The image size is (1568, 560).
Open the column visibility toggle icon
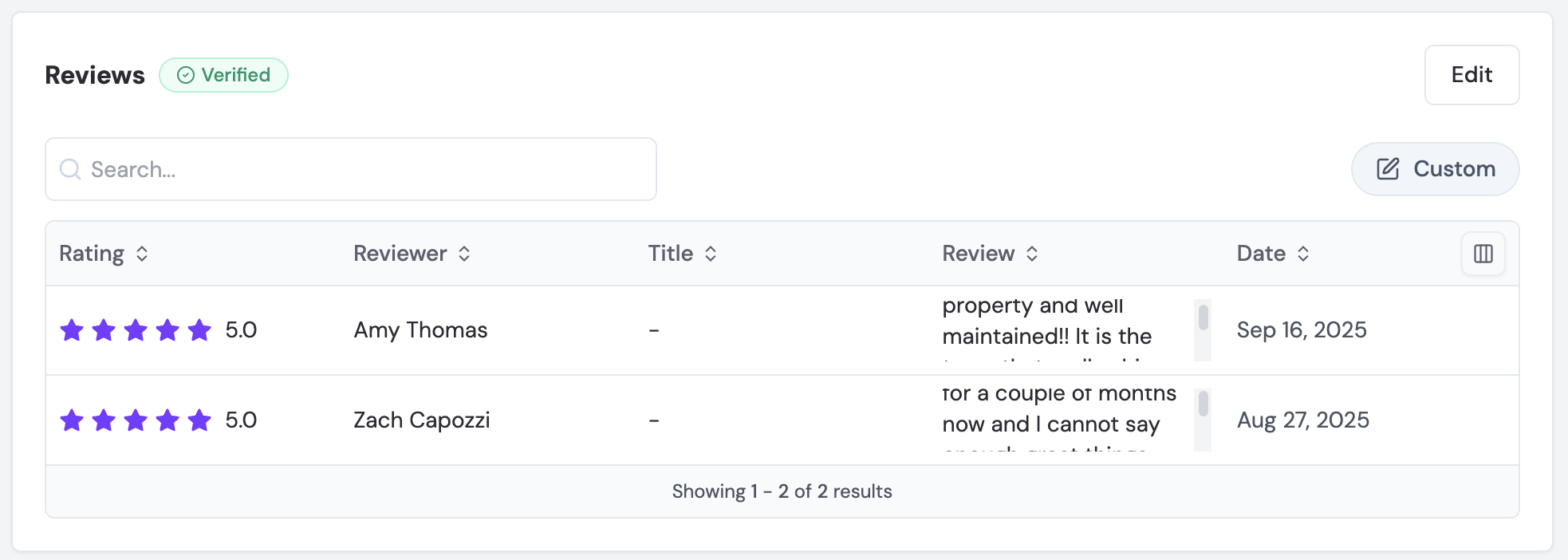point(1483,254)
